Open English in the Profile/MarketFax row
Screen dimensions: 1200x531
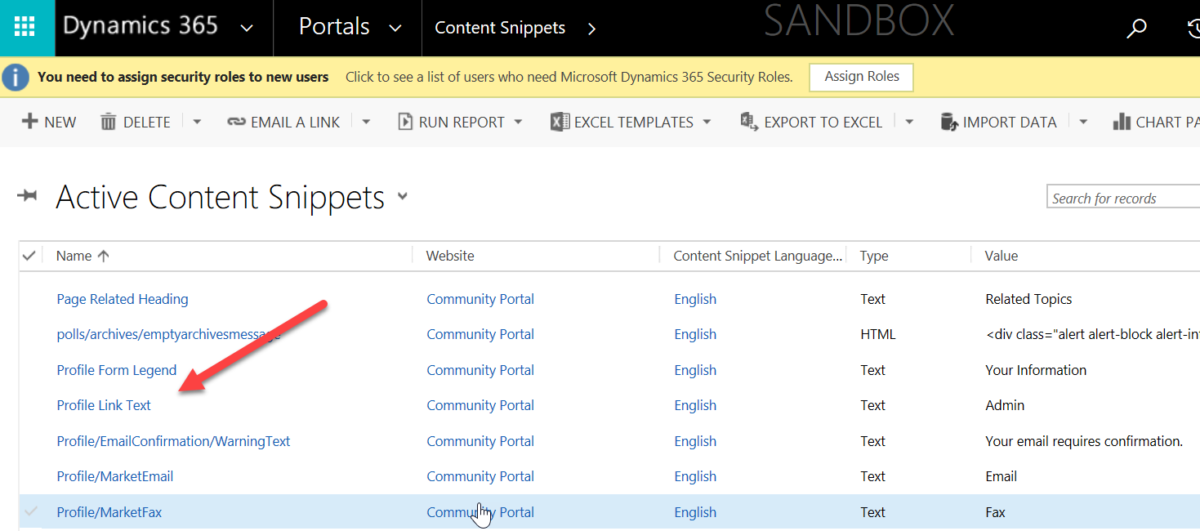(x=695, y=512)
